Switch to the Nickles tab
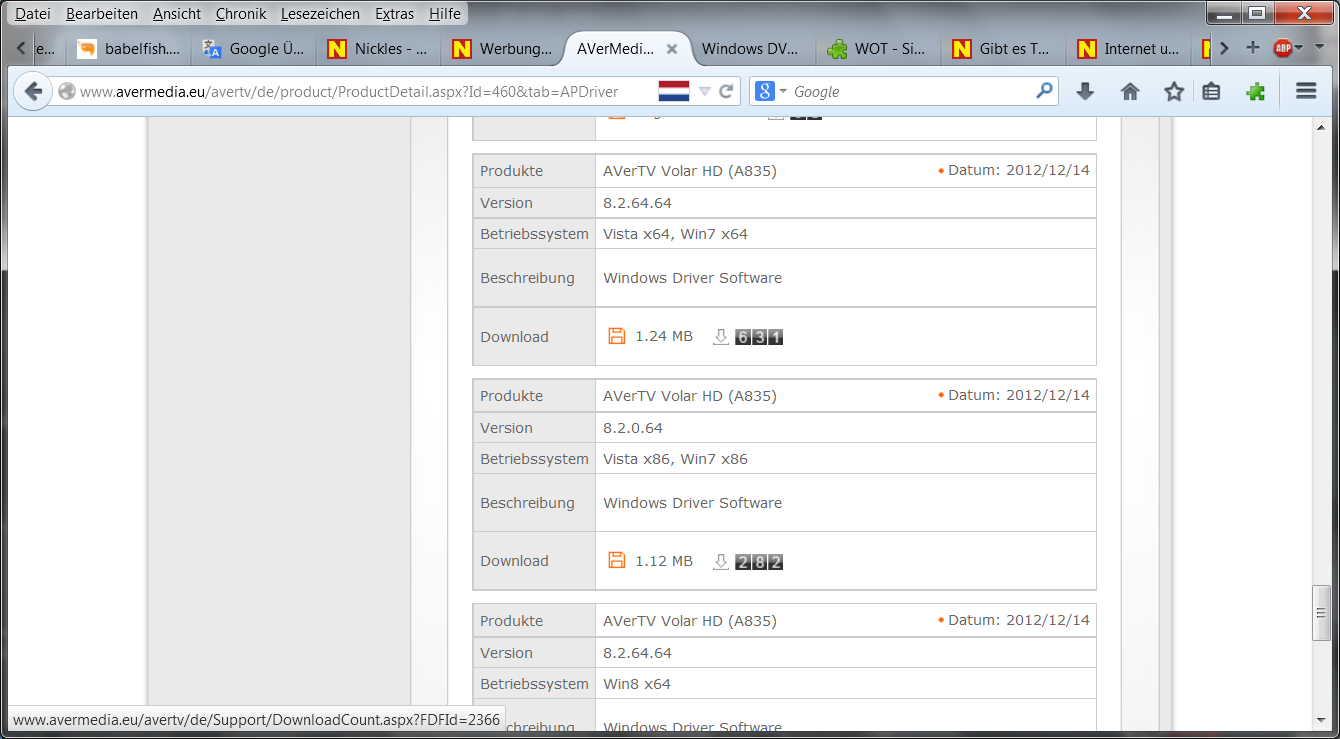The image size is (1340, 739). pyautogui.click(x=379, y=48)
